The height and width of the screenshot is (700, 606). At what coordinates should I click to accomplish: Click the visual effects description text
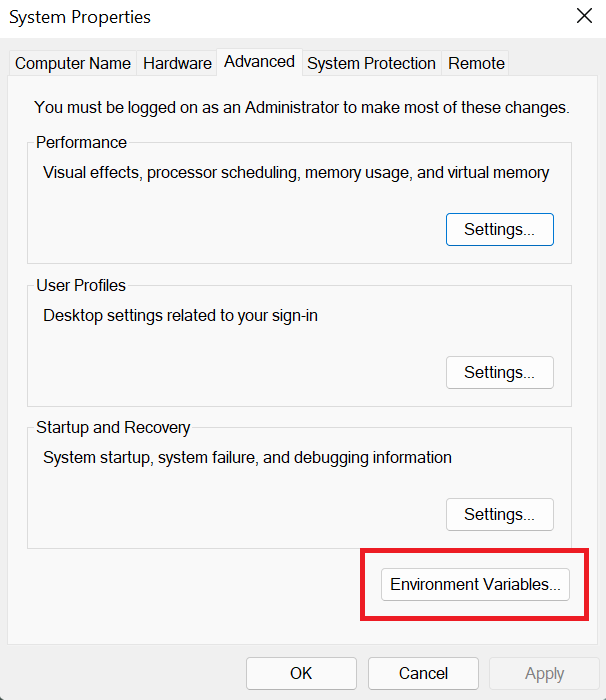tap(296, 173)
